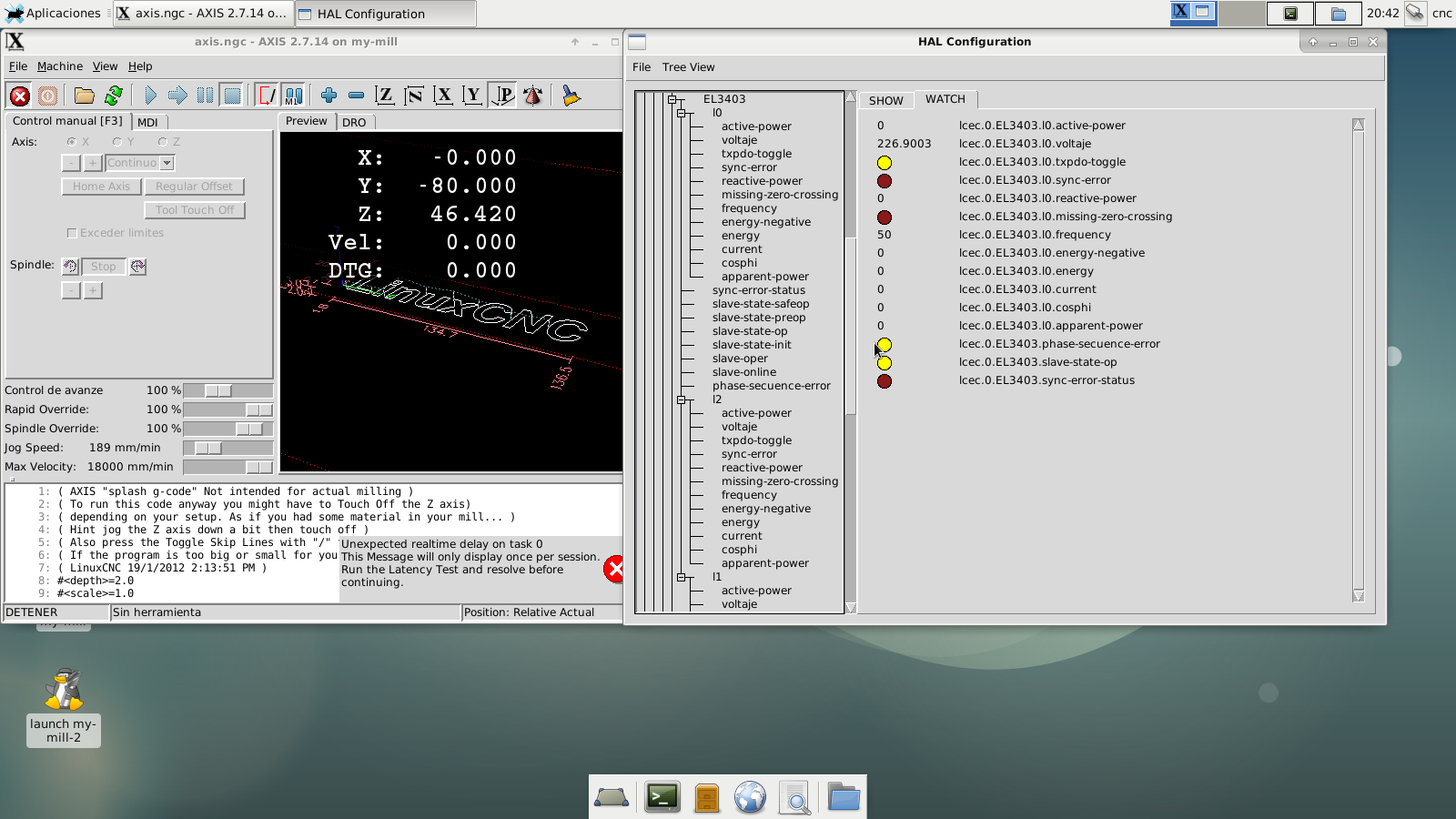Open File menu in HAL Configuration
The width and height of the screenshot is (1456, 819).
[x=642, y=67]
